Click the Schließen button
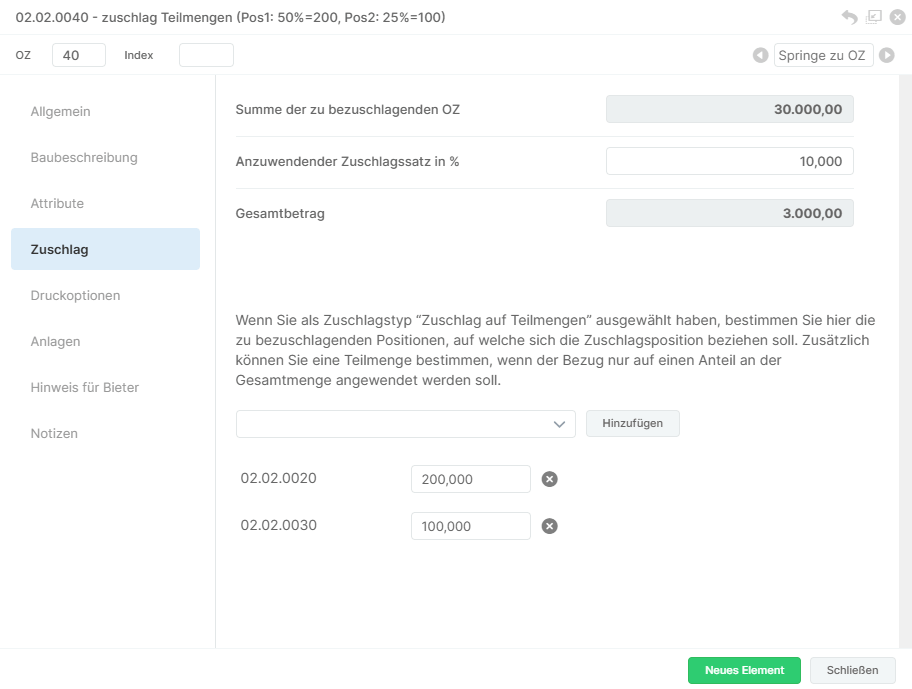Screen dimensions: 912x689 852,670
